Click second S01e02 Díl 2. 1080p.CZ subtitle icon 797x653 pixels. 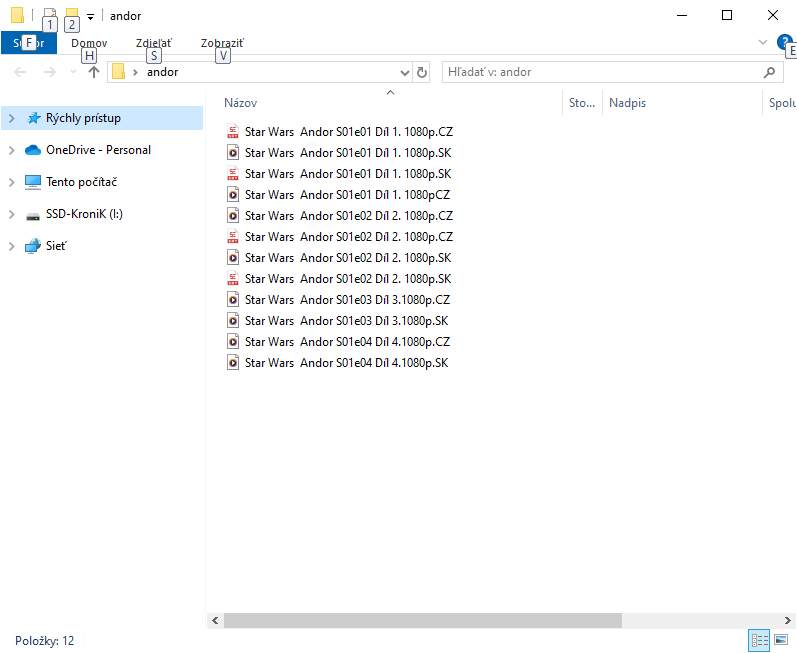[x=233, y=237]
